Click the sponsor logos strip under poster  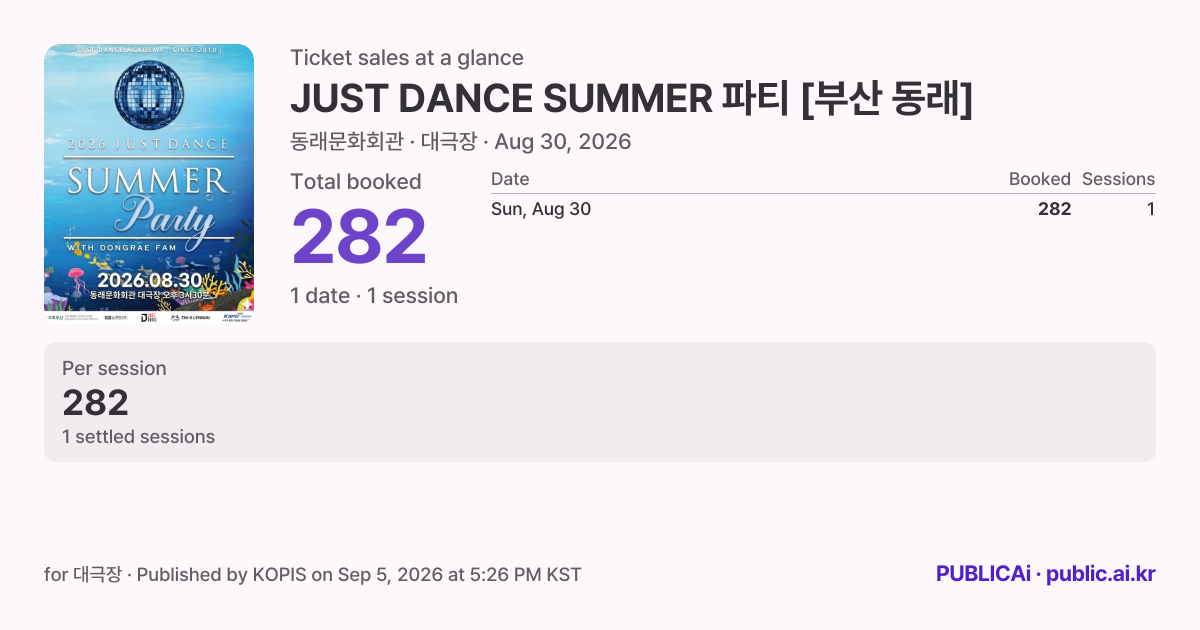coord(149,317)
